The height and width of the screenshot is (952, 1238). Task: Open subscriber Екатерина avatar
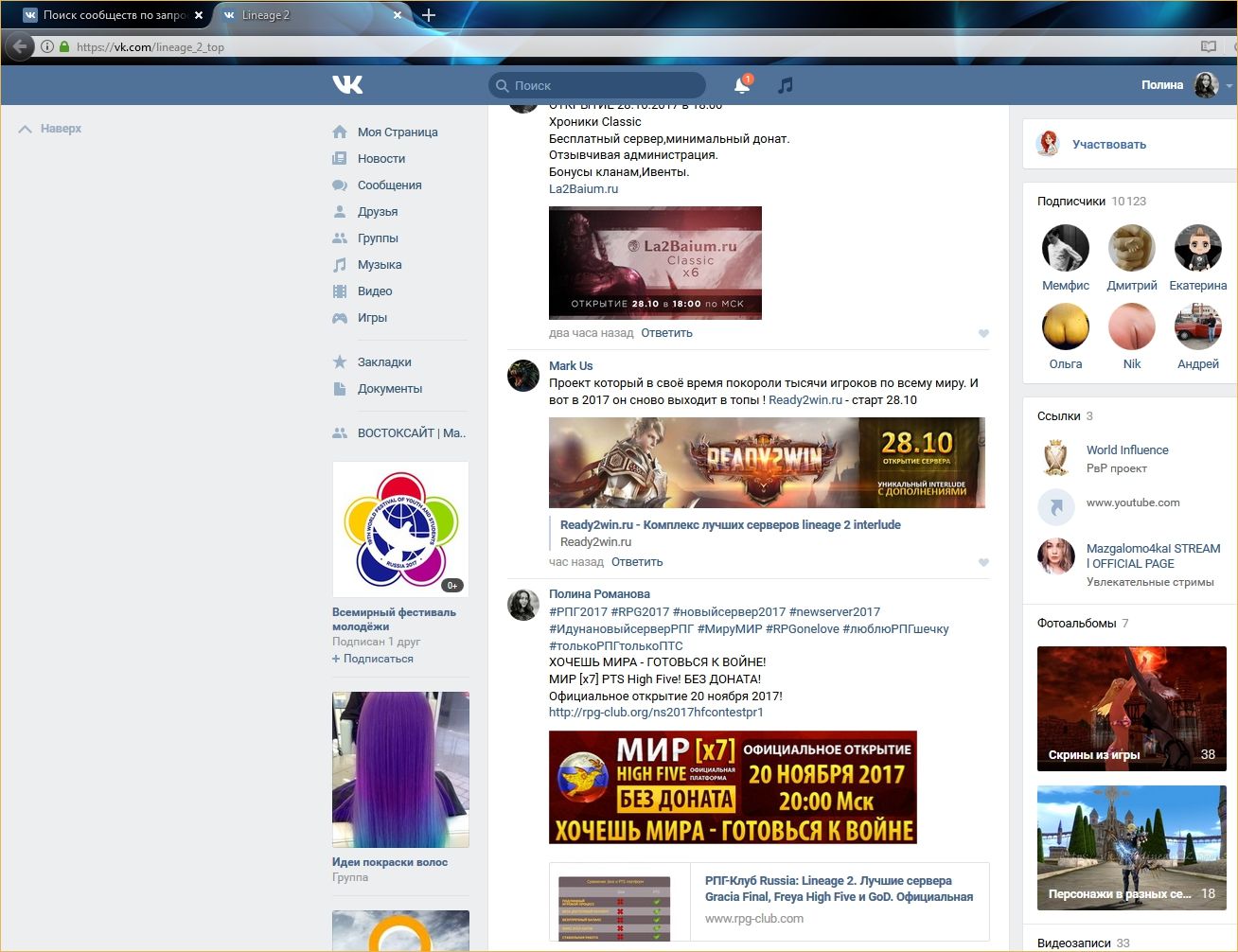point(1198,248)
